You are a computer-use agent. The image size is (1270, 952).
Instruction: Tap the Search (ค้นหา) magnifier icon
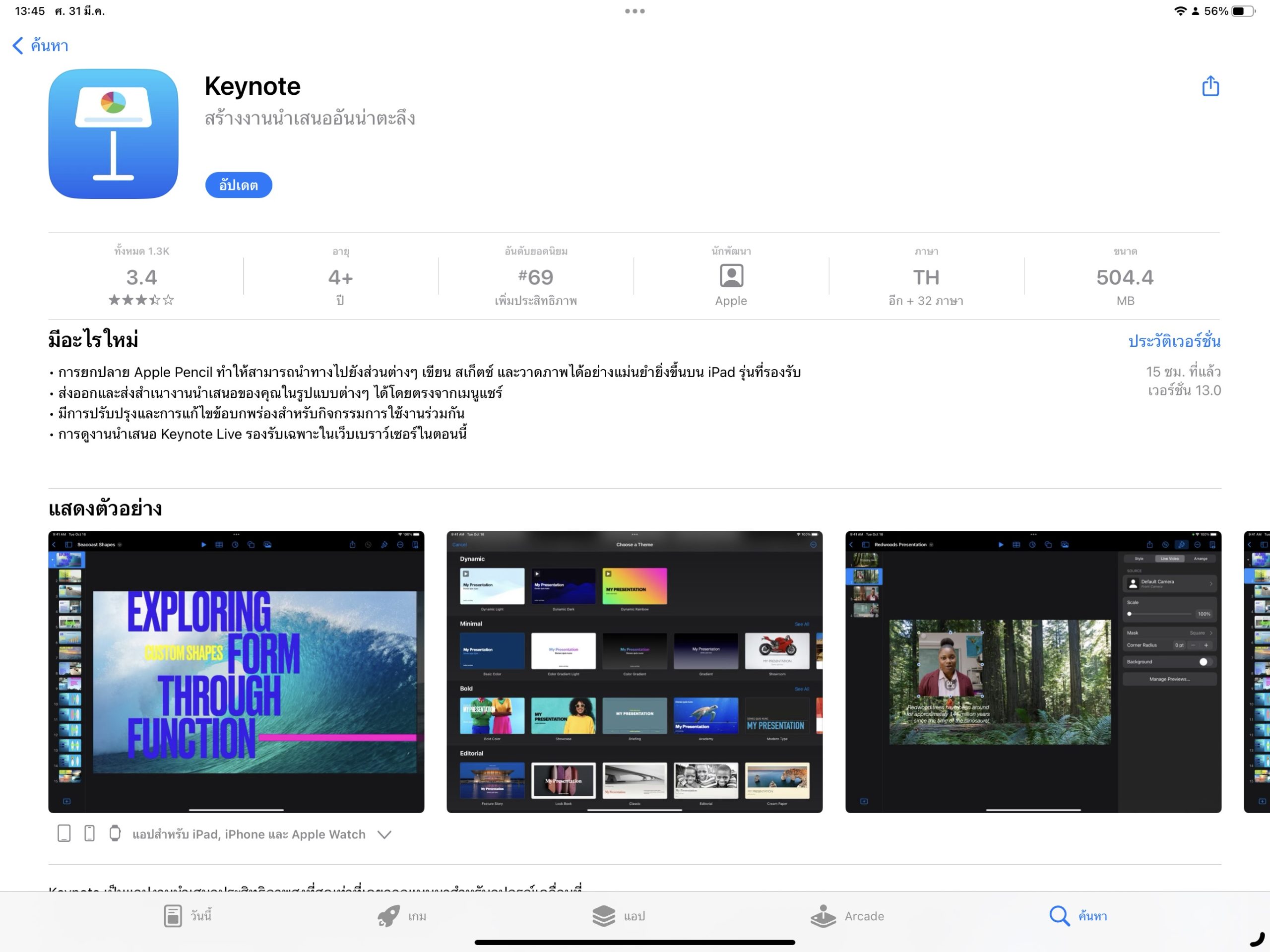click(1058, 915)
